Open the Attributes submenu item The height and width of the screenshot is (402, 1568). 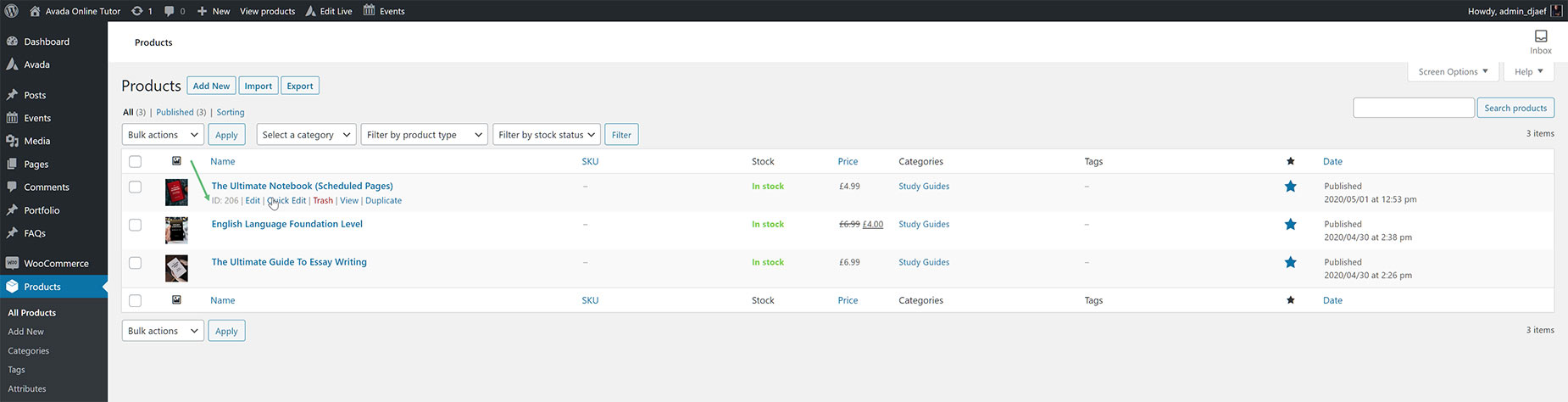click(x=27, y=388)
